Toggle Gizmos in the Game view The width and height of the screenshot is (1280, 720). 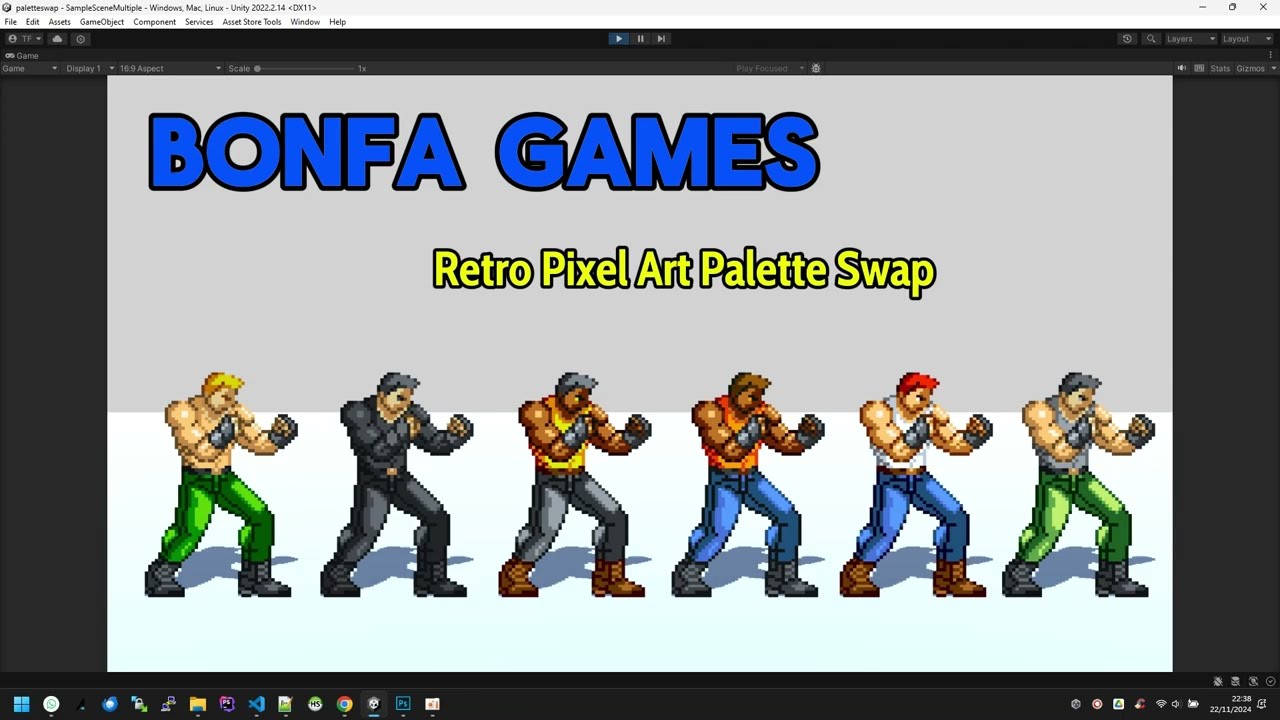[1250, 69]
